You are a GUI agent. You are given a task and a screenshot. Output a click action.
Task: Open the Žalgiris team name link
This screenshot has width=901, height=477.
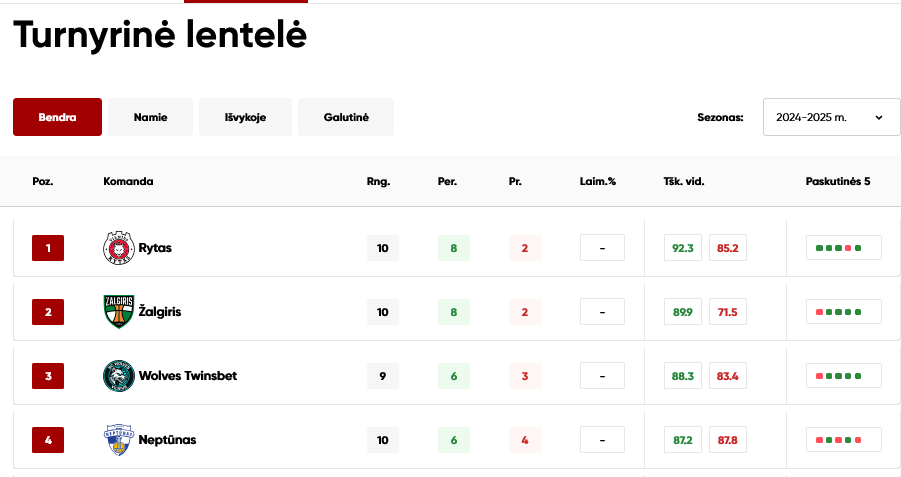pos(160,311)
